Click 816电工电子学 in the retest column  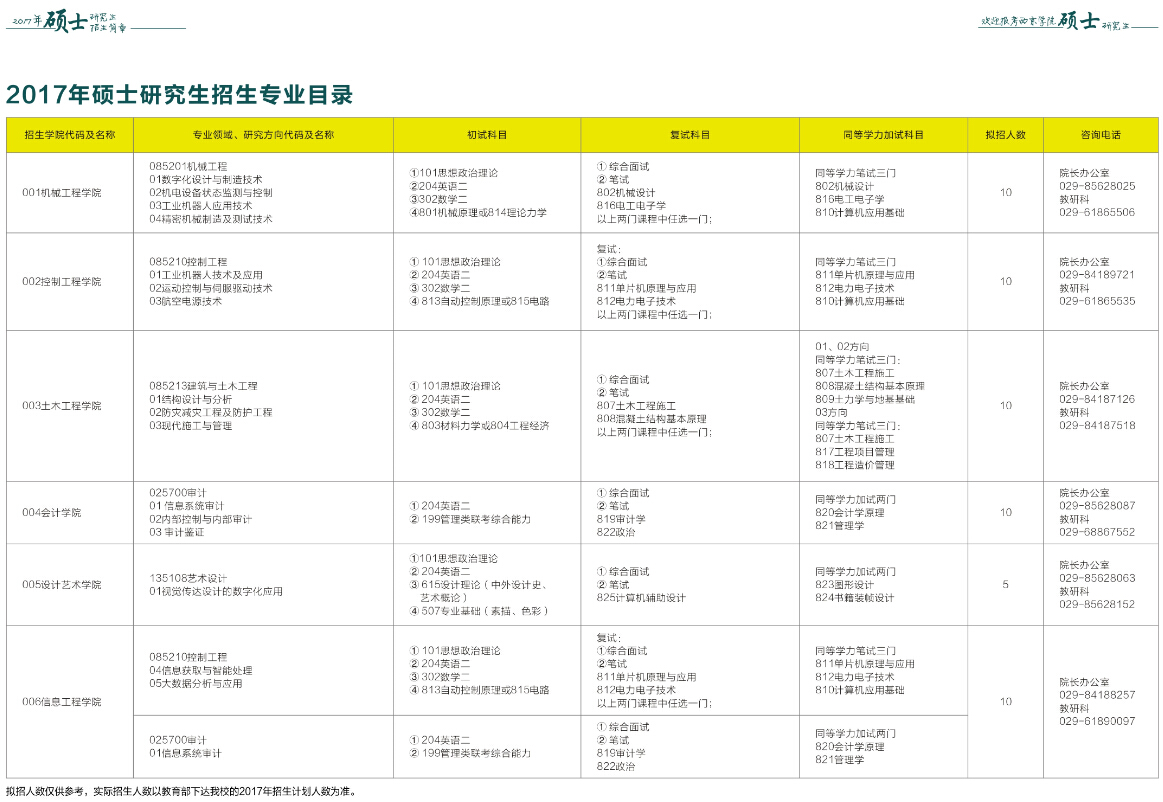point(631,206)
